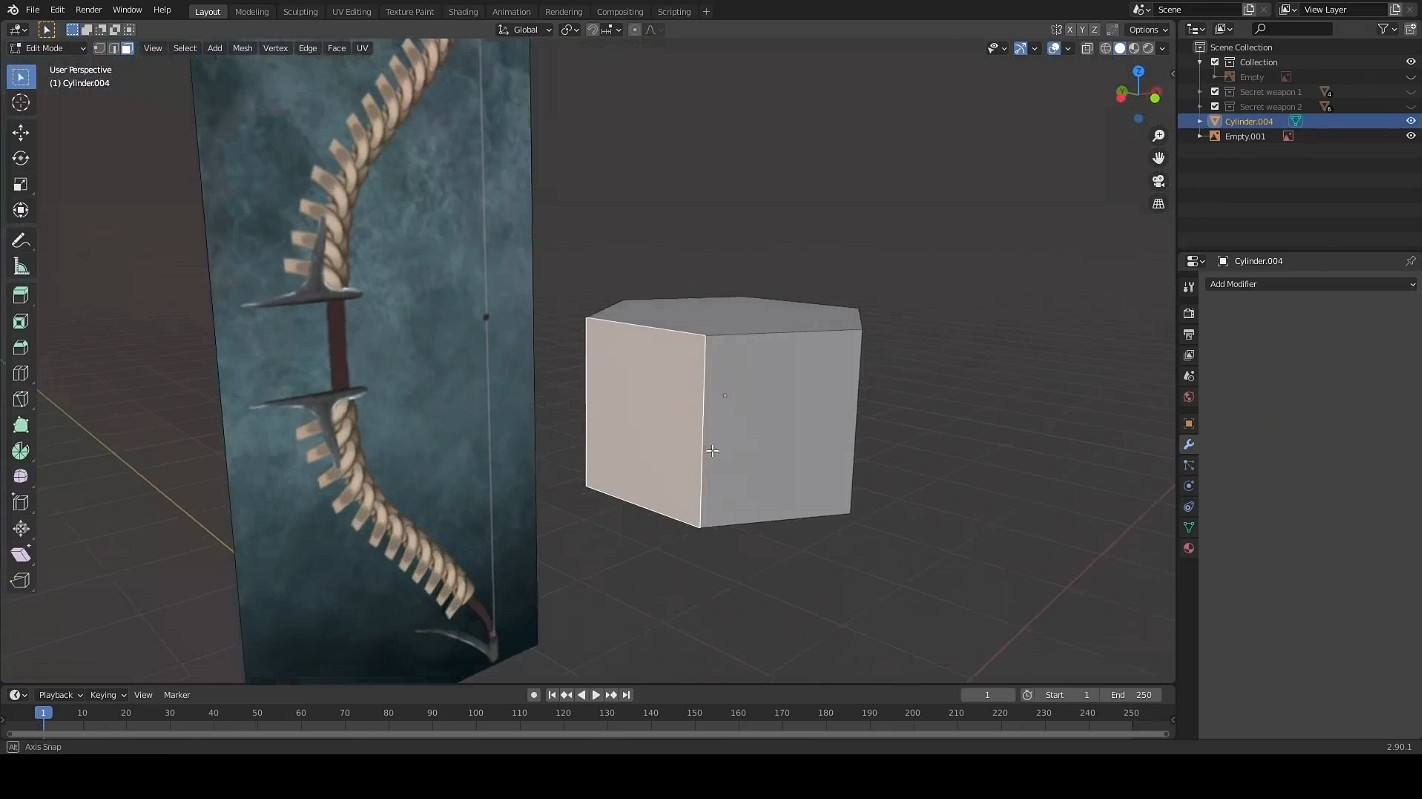Open Modifier properties wrench tab

1189,444
